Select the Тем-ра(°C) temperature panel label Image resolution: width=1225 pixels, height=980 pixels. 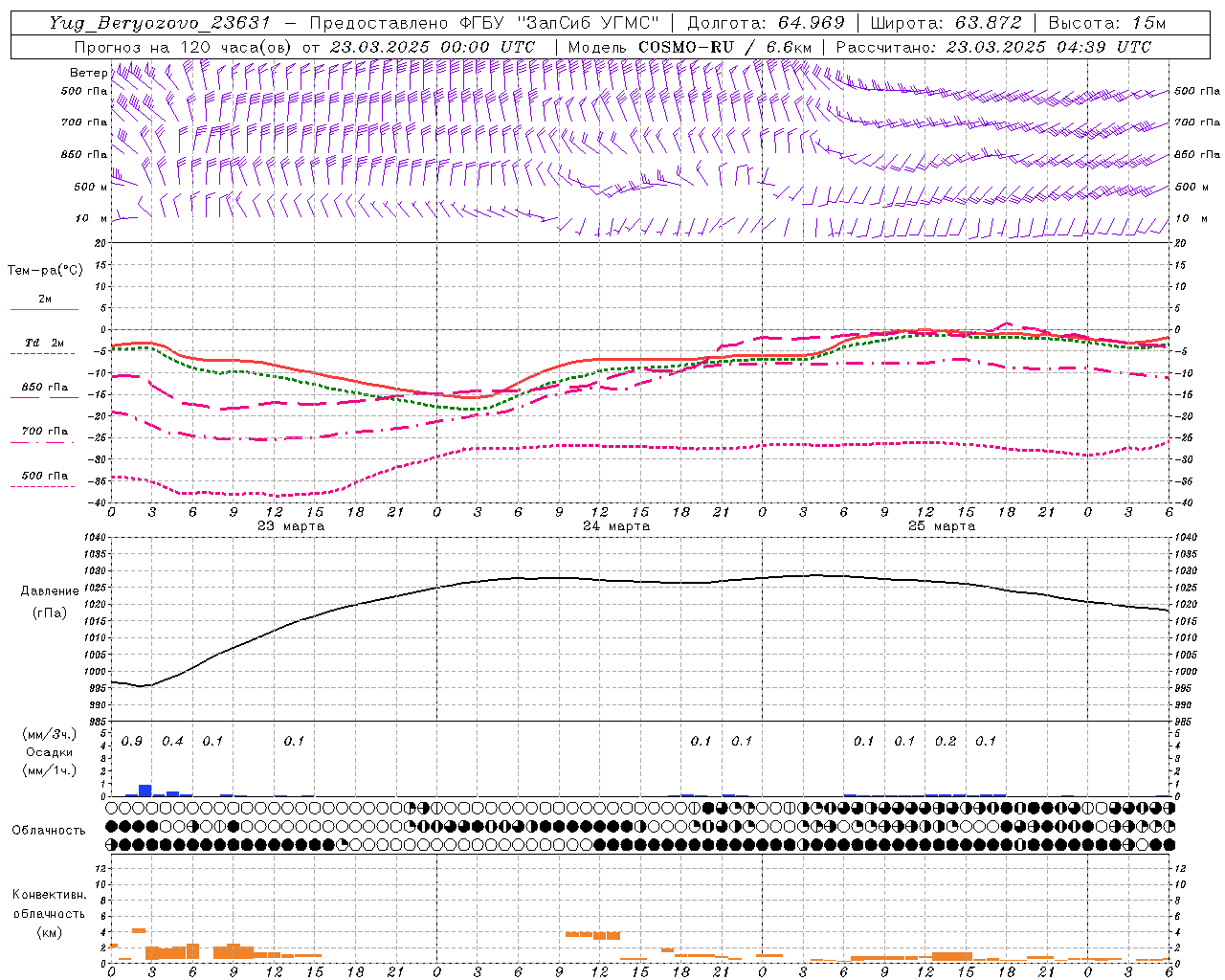(45, 271)
